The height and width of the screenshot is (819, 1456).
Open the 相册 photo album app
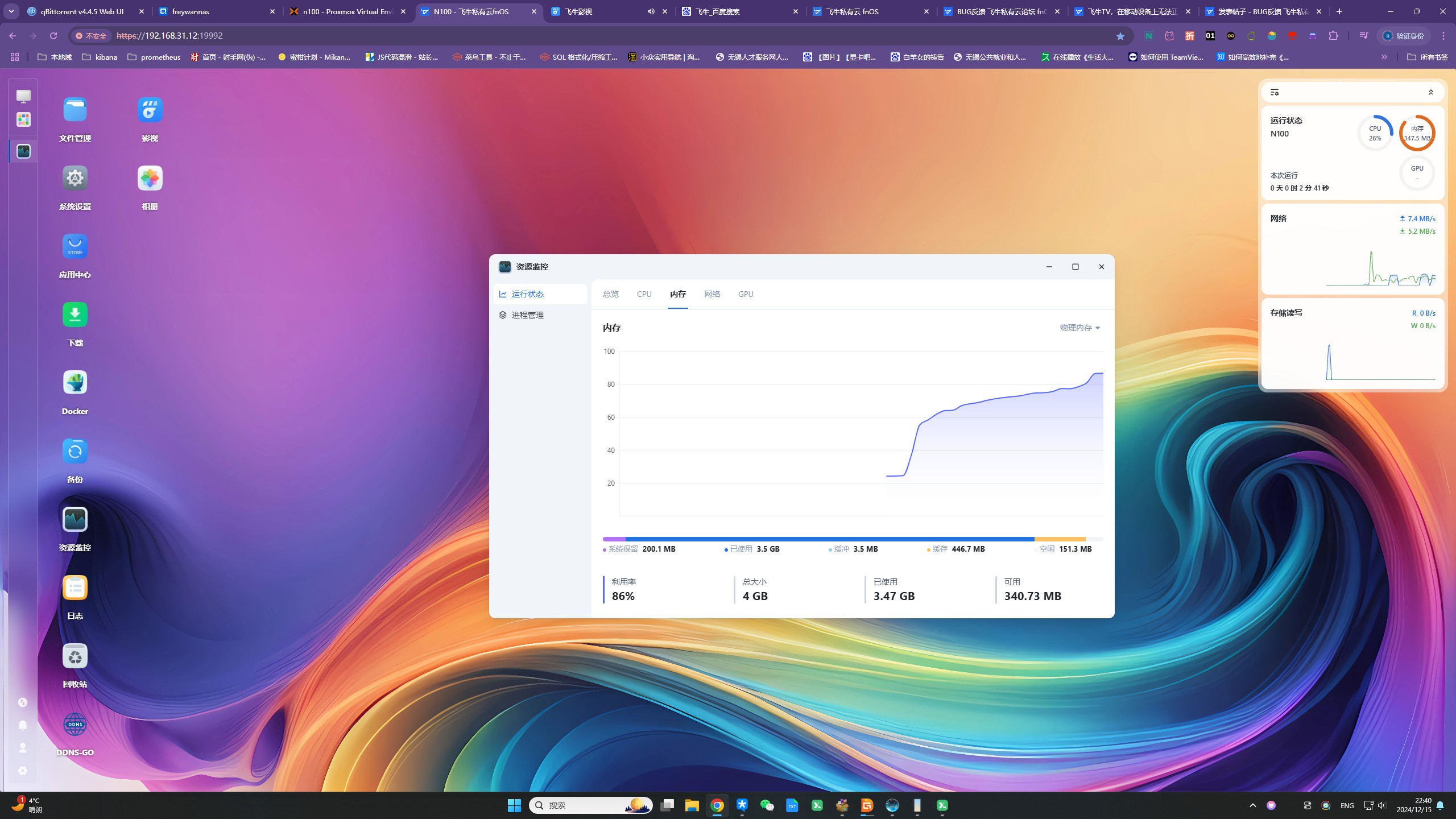[150, 178]
